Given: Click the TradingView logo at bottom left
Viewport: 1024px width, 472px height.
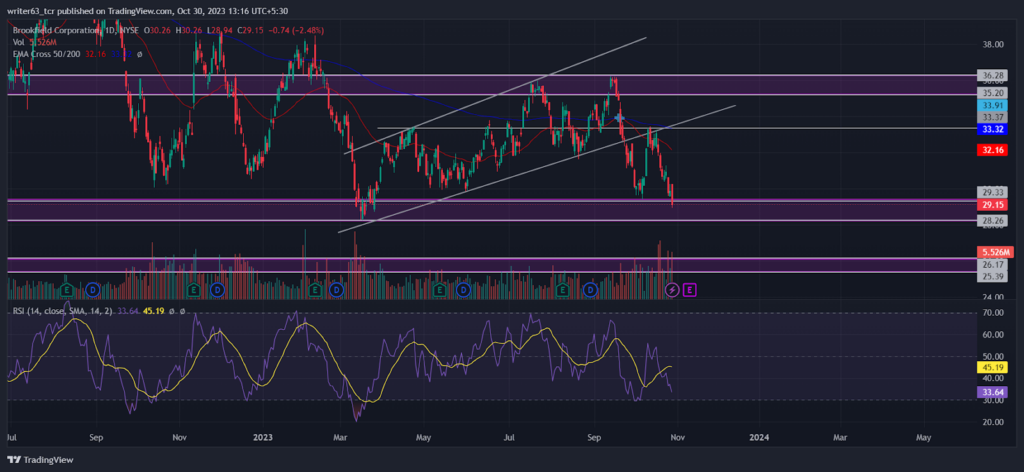Looking at the screenshot, I should pos(40,460).
